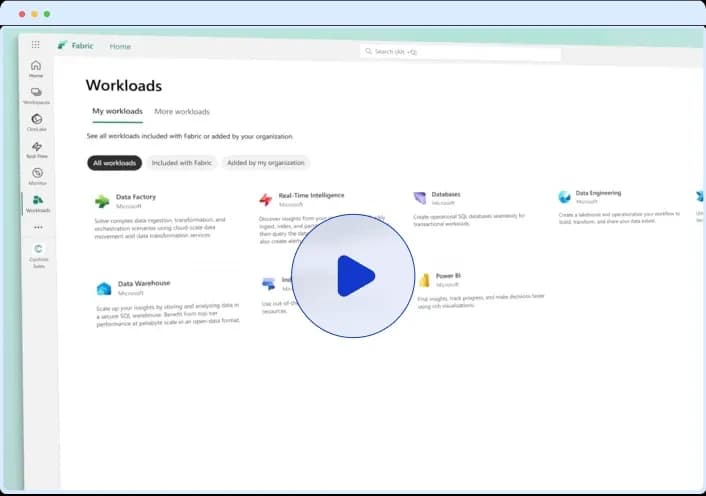Open the Data Warehouse workload title
This screenshot has height=496, width=706.
(x=144, y=283)
